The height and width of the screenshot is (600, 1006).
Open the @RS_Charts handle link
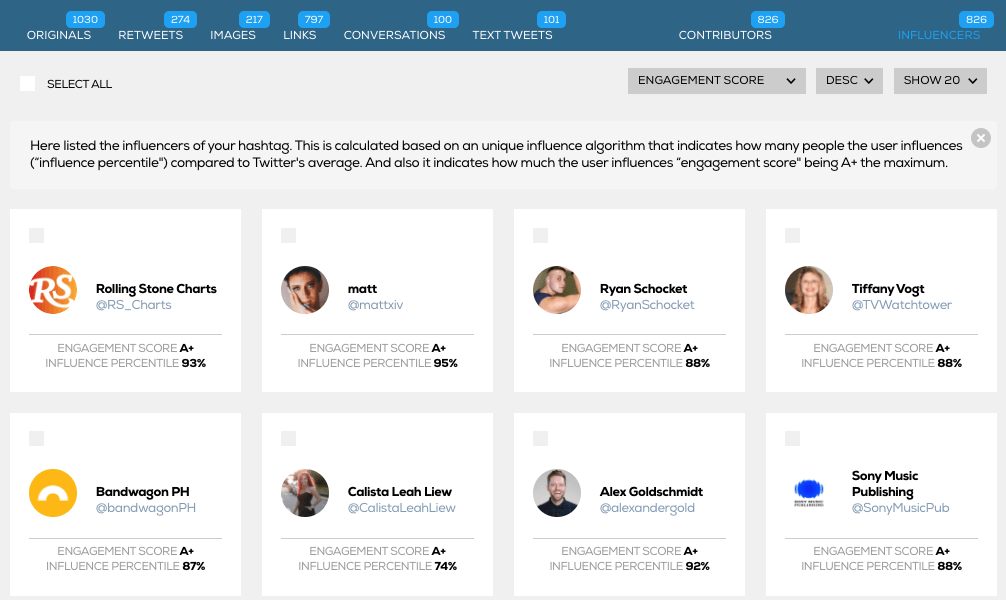[x=133, y=305]
